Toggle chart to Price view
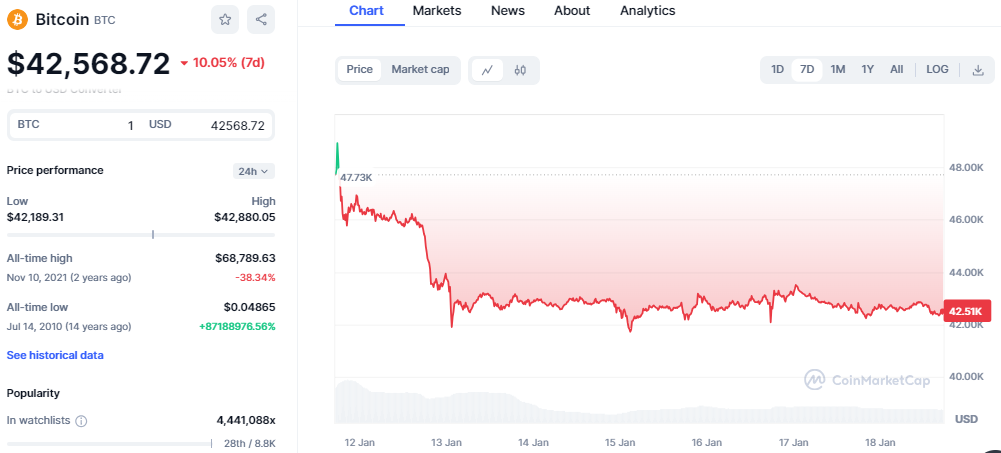1001x453 pixels. click(360, 69)
